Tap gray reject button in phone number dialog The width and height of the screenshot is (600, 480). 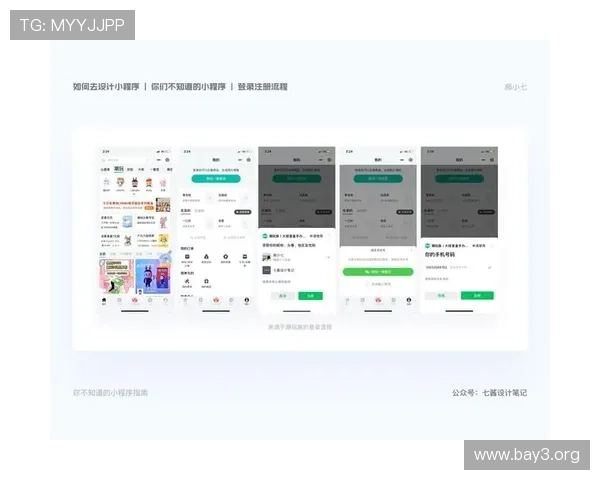(441, 296)
